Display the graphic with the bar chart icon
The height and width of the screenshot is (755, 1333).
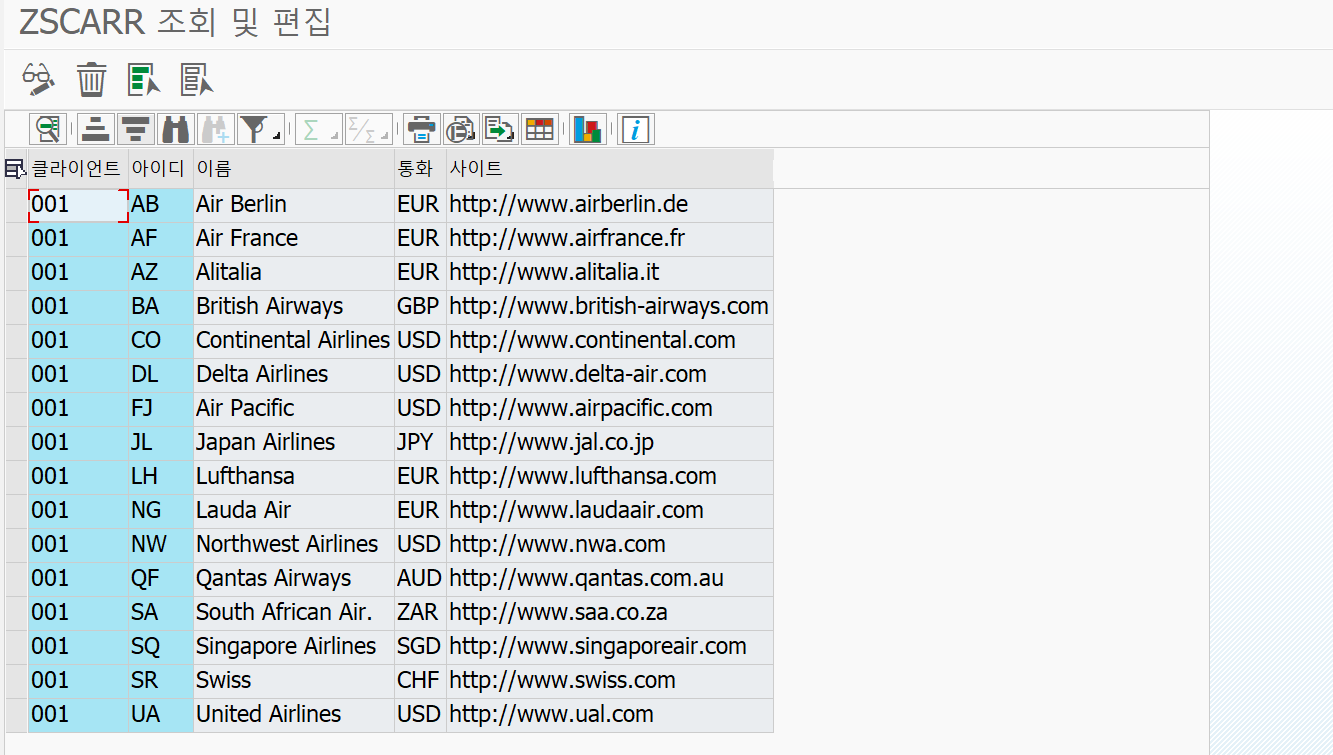[588, 129]
